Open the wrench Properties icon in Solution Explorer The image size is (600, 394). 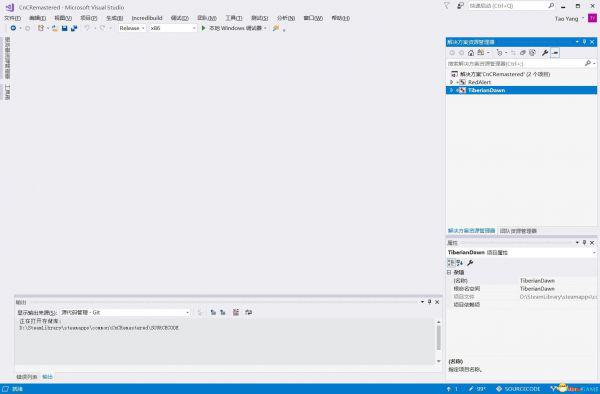click(x=545, y=53)
